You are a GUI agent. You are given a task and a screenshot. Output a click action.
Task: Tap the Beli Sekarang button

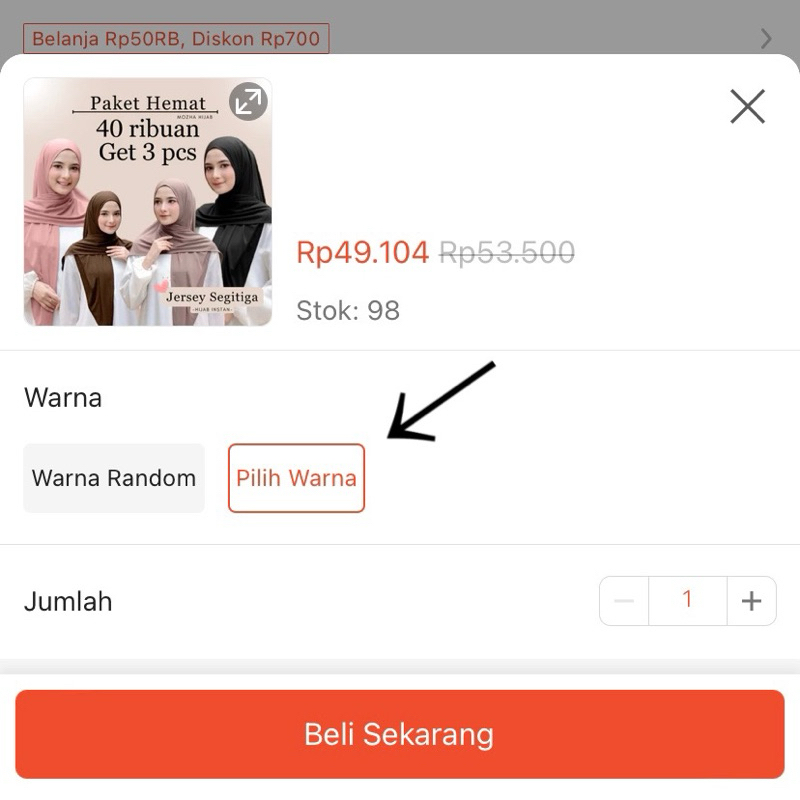coord(399,734)
